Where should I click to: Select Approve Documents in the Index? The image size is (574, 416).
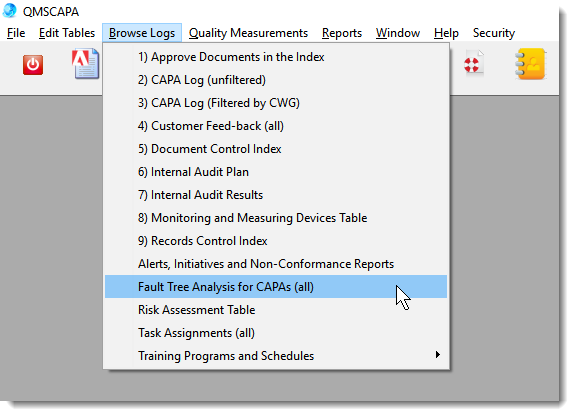coord(276,57)
